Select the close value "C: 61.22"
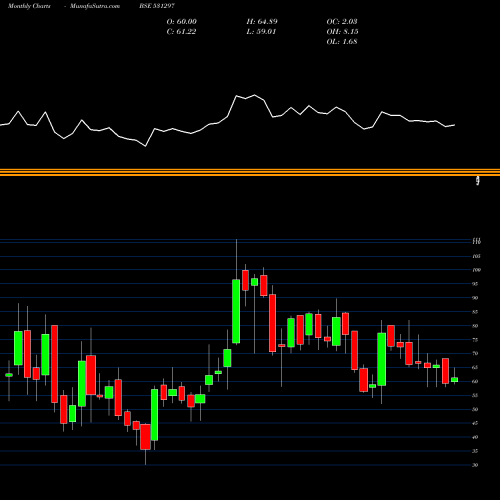 click(x=181, y=32)
